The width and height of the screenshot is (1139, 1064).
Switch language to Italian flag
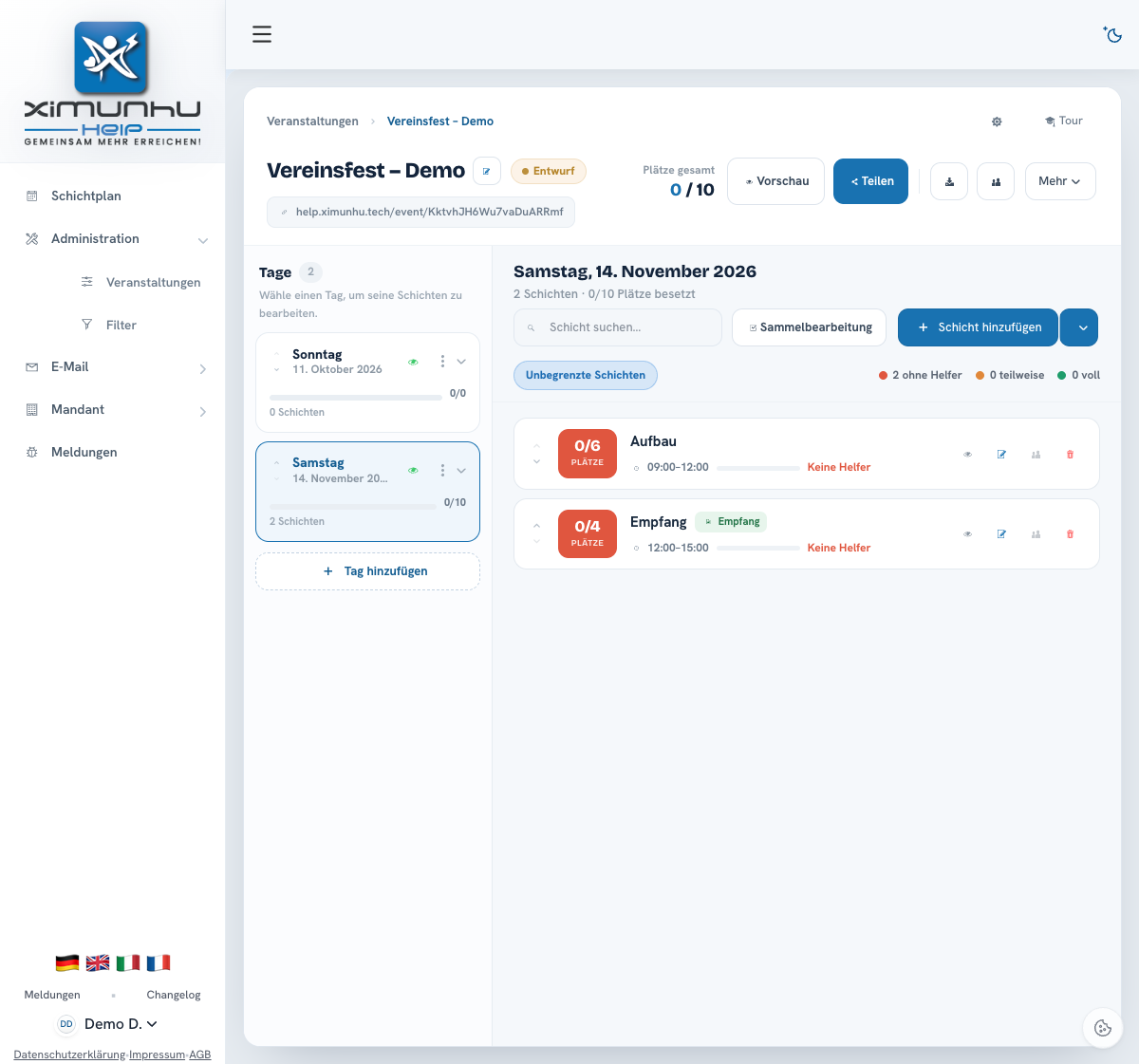128,962
